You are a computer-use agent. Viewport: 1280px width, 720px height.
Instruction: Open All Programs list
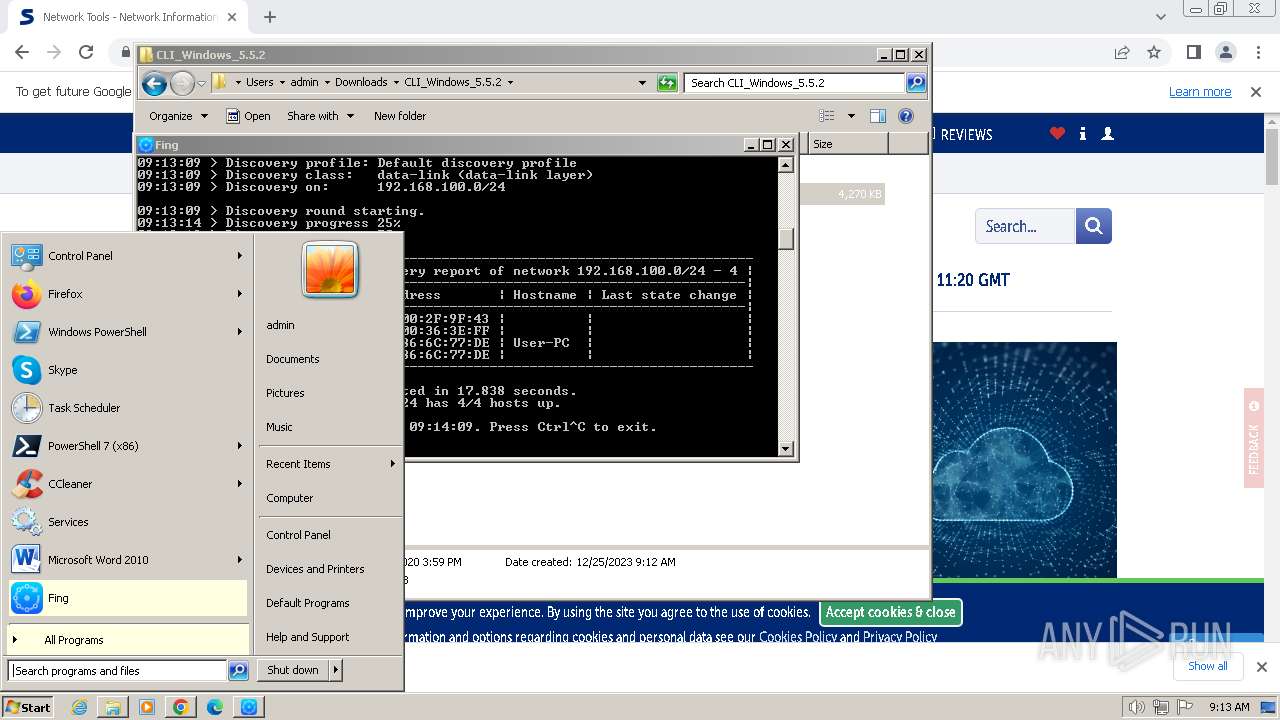point(127,640)
